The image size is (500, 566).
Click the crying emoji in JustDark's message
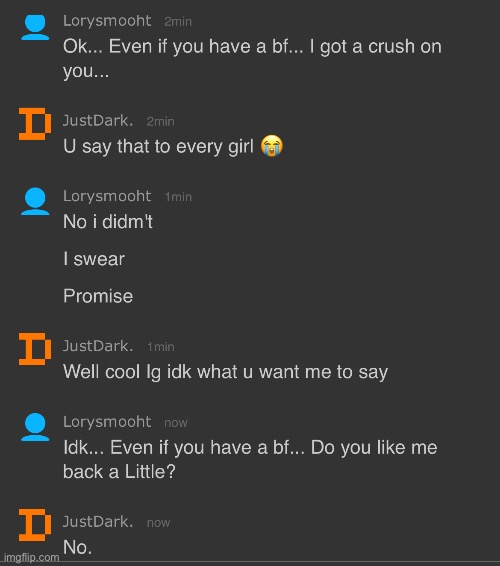coord(272,146)
